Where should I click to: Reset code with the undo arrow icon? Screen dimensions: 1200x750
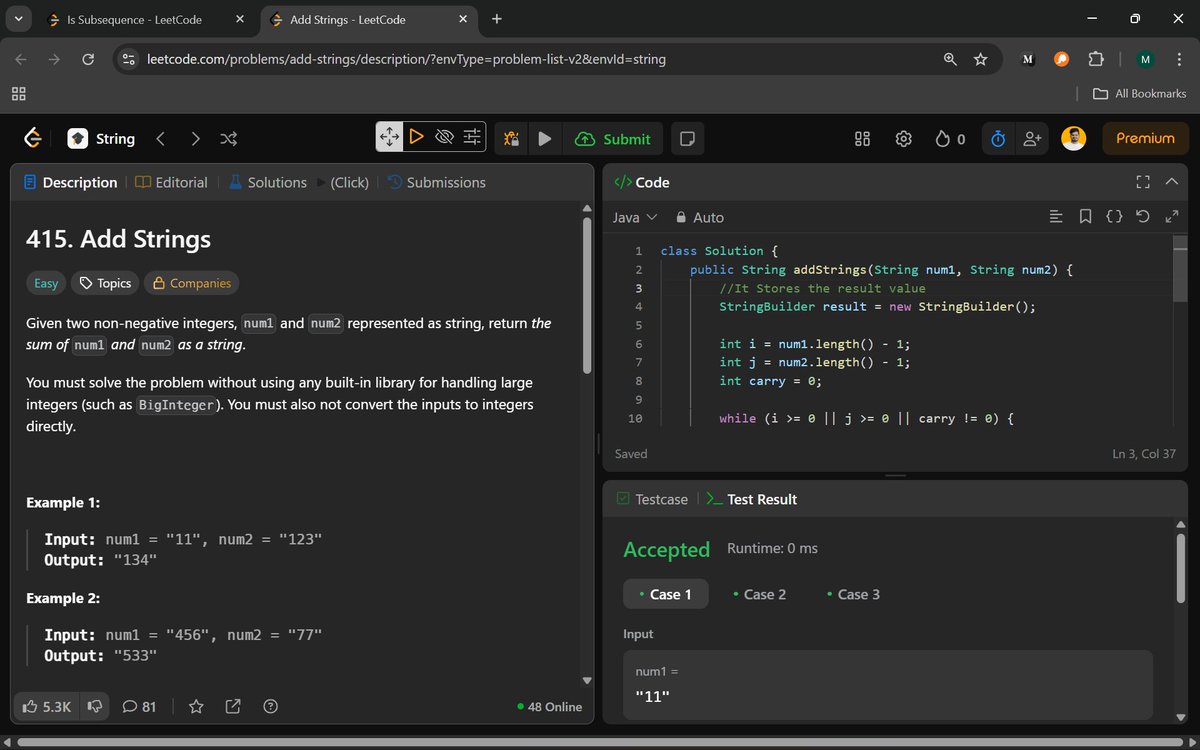click(1143, 217)
